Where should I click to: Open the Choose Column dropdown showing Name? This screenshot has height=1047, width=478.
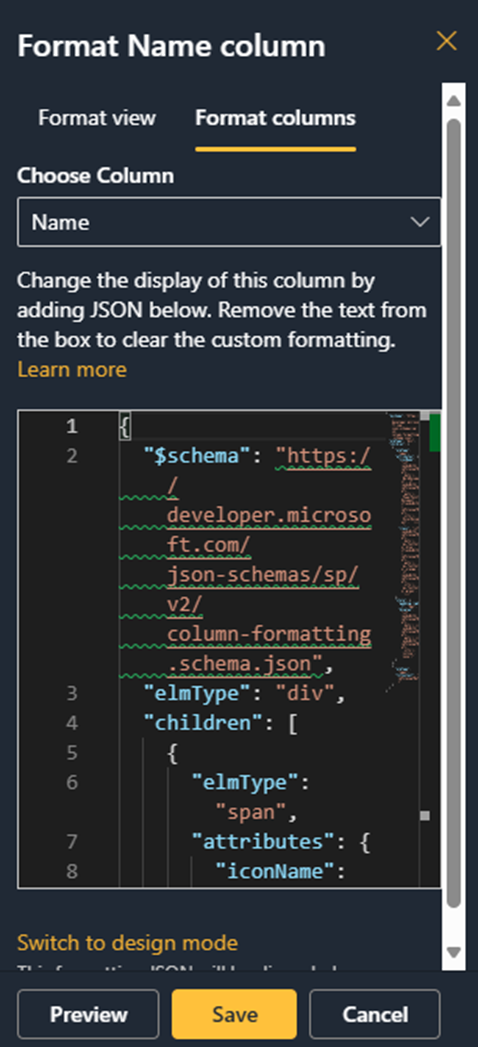click(x=229, y=222)
